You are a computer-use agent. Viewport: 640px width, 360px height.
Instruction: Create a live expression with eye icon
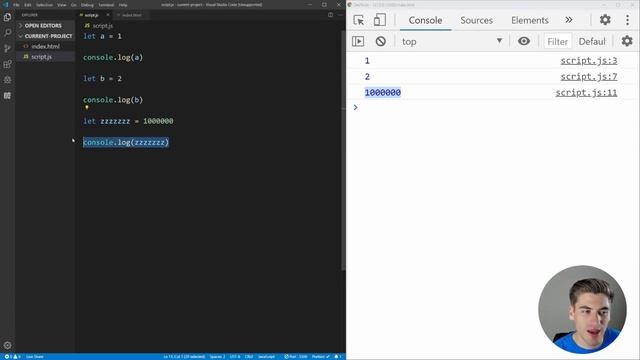point(524,41)
